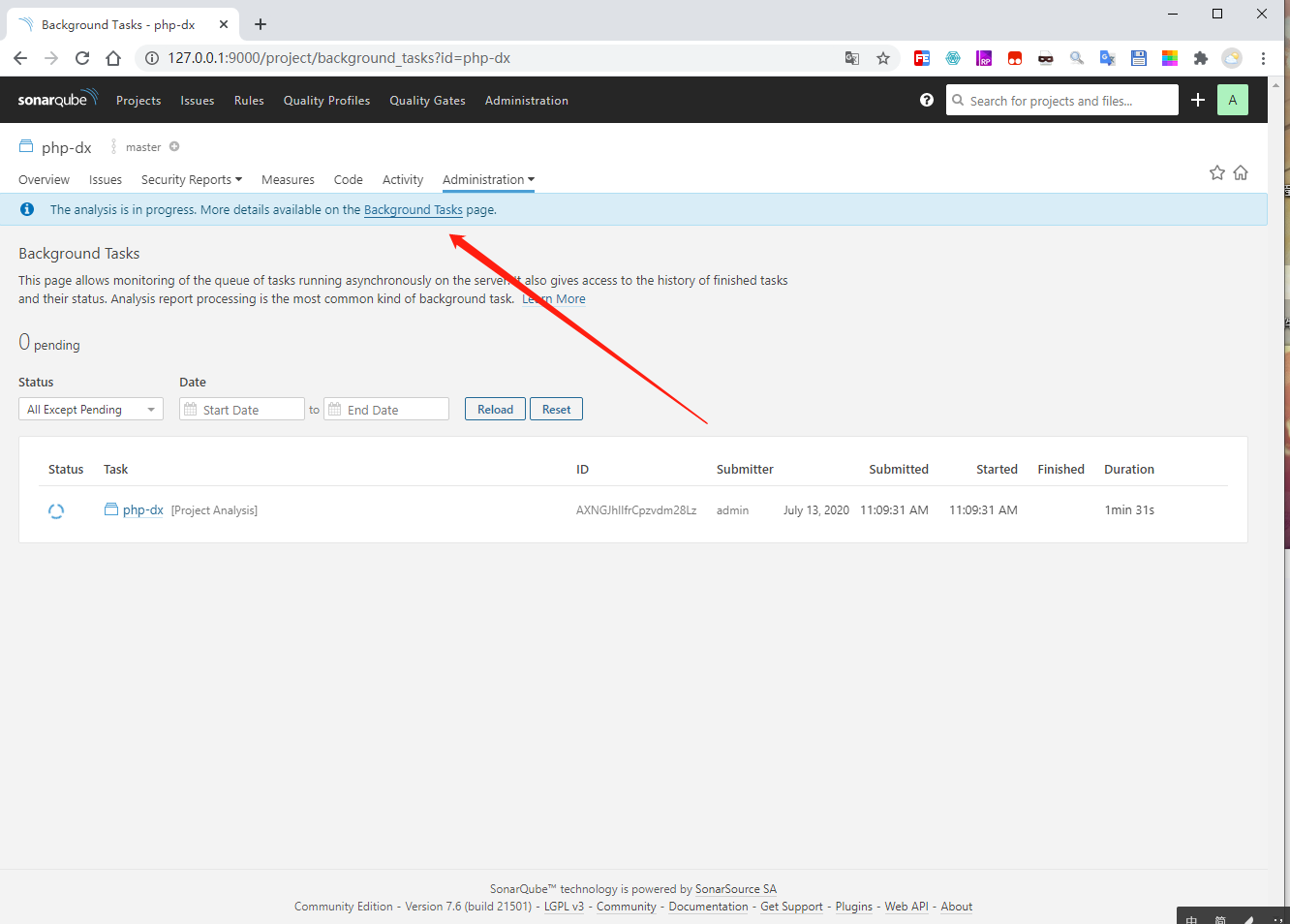Click the Start Date input field
1290x924 pixels.
coord(242,410)
